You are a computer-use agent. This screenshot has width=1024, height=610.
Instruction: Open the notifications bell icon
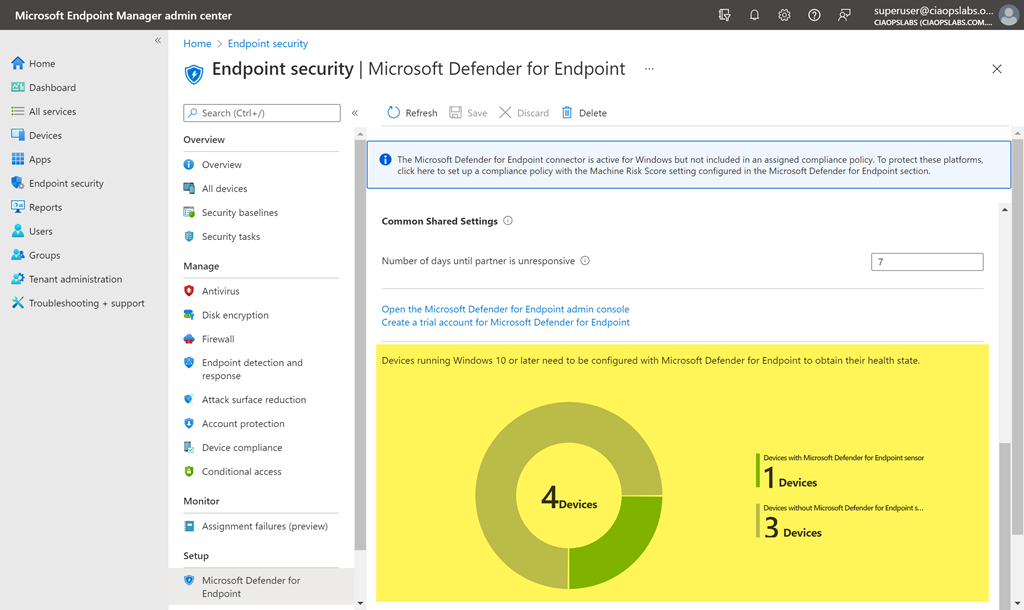click(x=755, y=15)
